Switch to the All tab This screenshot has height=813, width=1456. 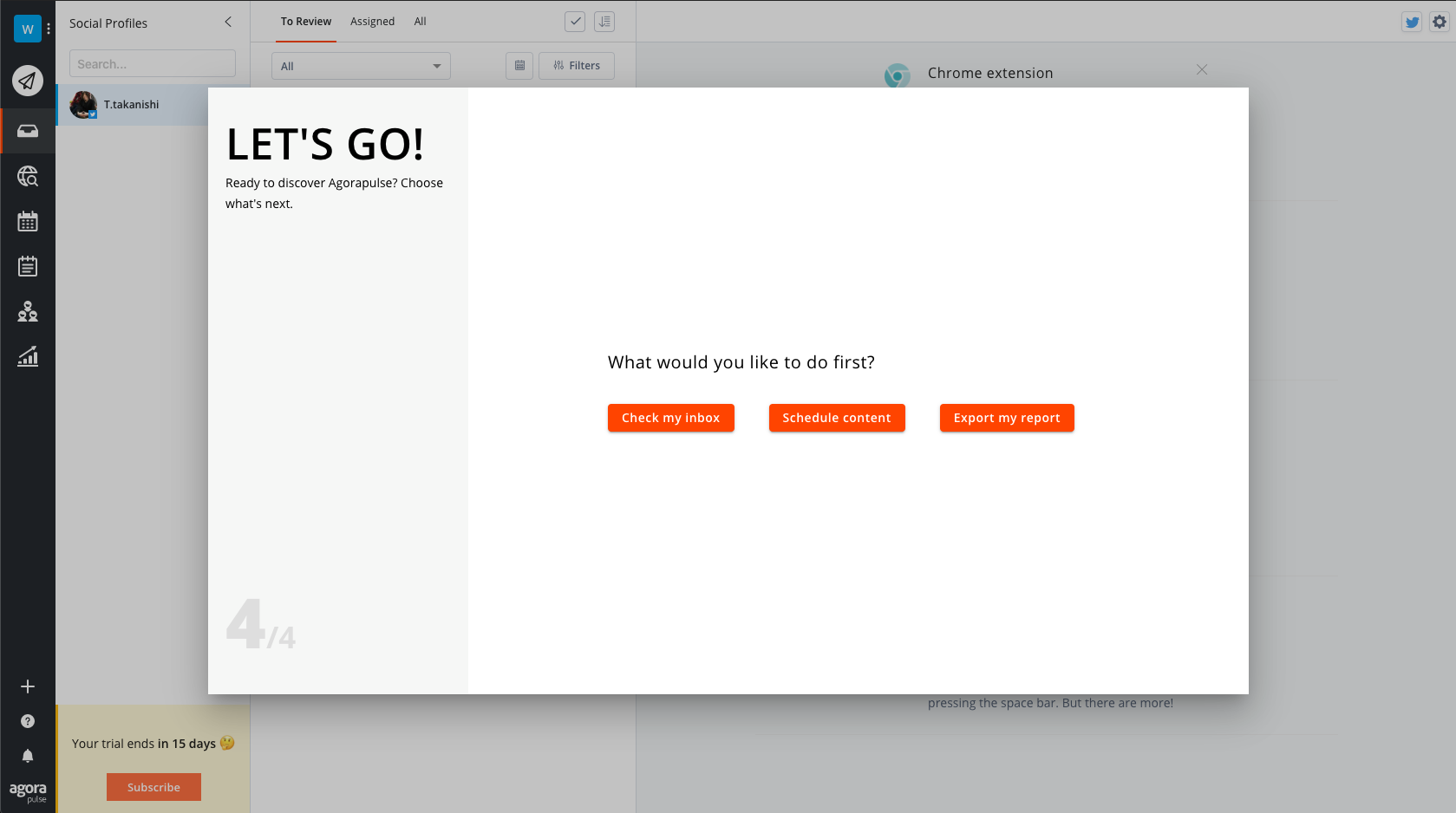click(x=421, y=22)
